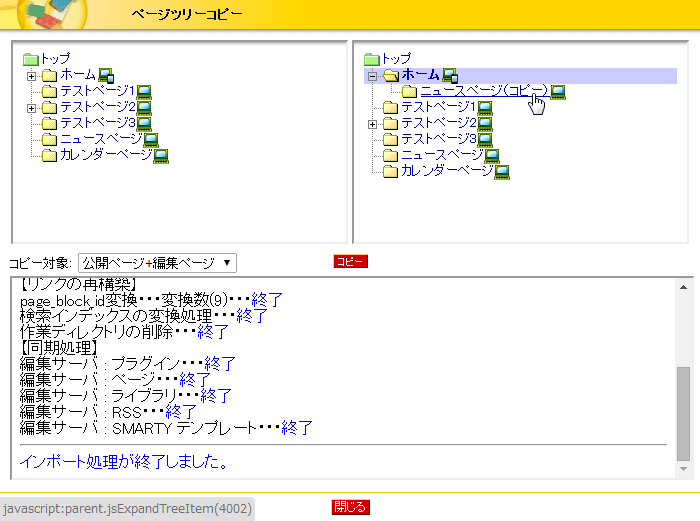Click 終了 after SMARTY テンプレート

click(297, 428)
